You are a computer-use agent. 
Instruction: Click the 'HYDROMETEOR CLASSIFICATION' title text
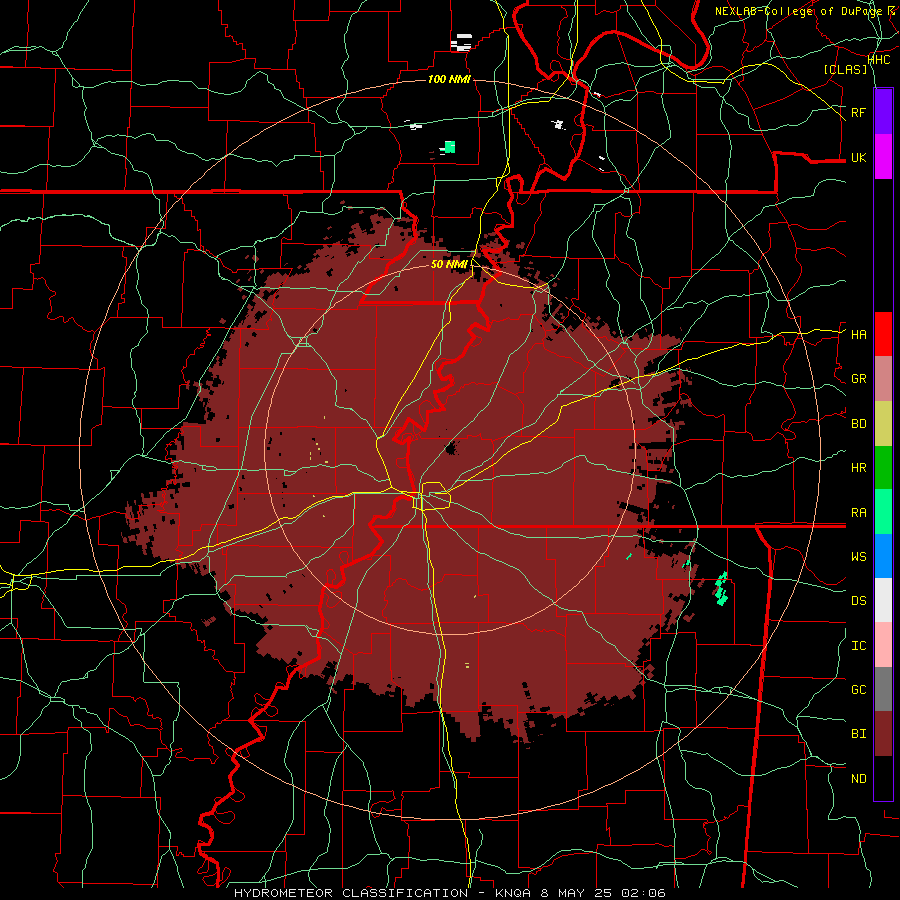351,893
